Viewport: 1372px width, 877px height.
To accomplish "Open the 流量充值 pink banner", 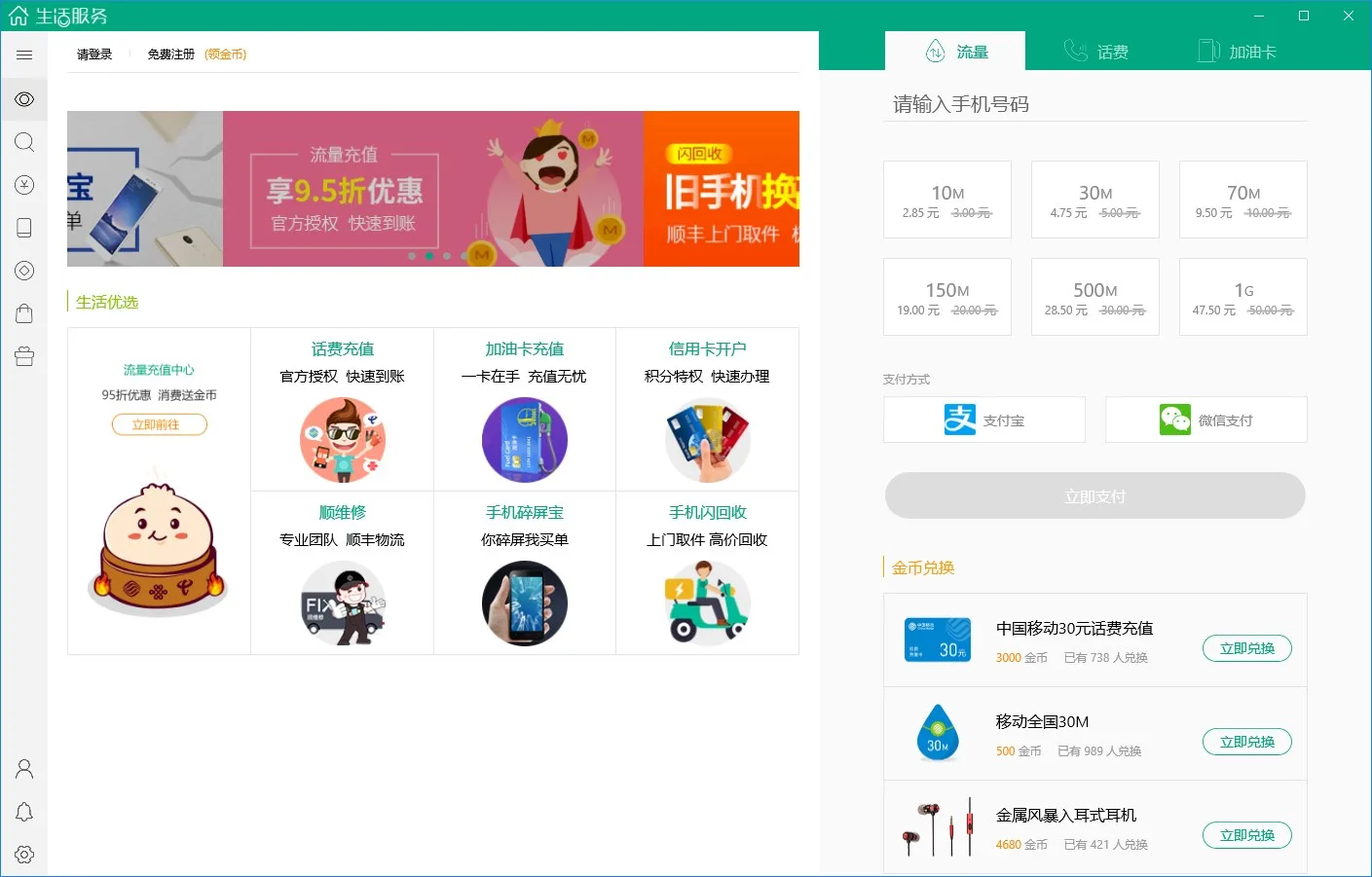I will click(x=433, y=189).
